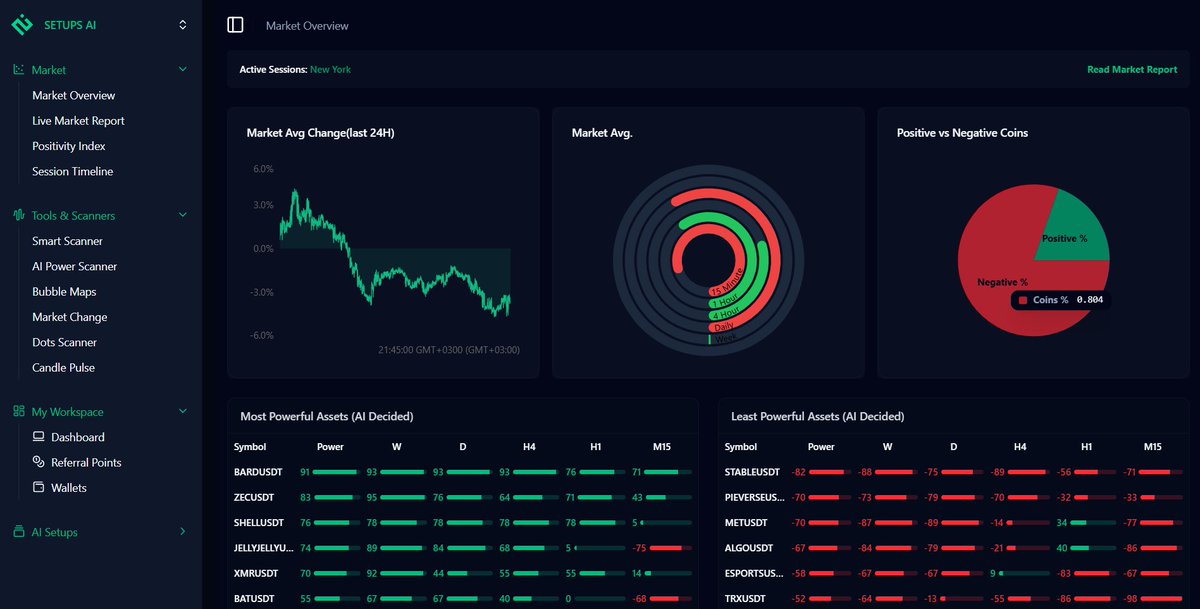Expand the AI Setups section

[182, 532]
